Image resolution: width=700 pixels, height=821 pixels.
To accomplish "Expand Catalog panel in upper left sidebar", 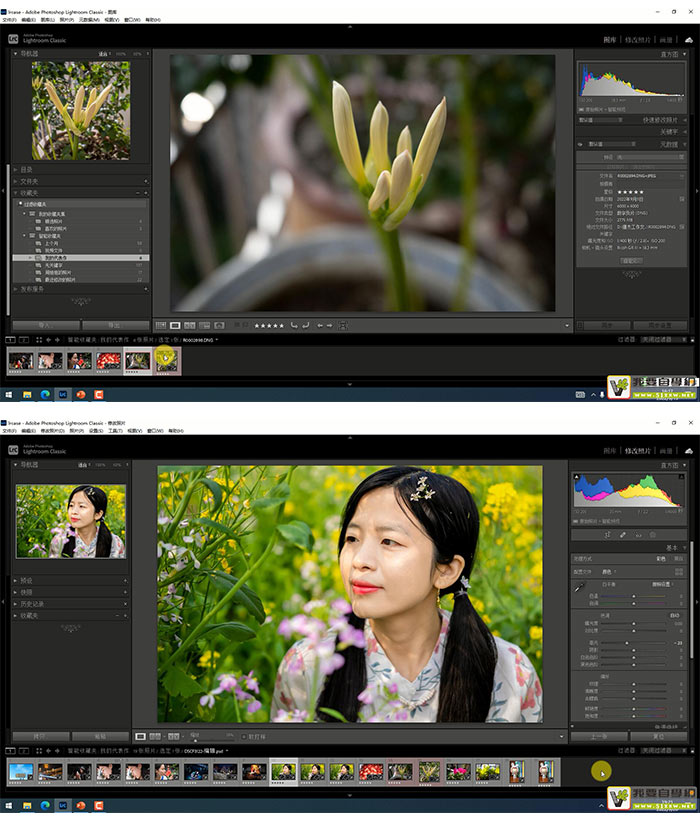I will (16, 170).
